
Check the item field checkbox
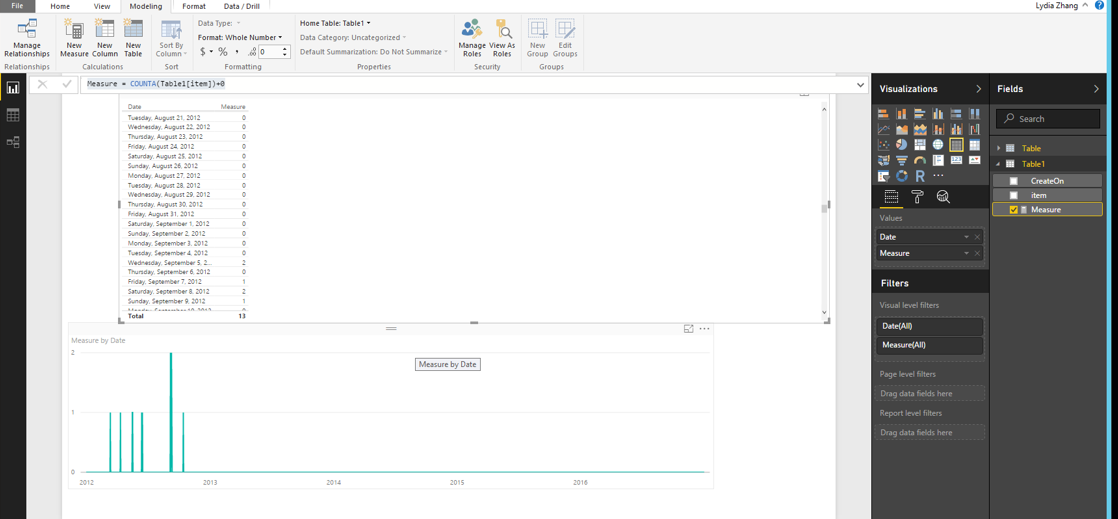coord(1014,195)
